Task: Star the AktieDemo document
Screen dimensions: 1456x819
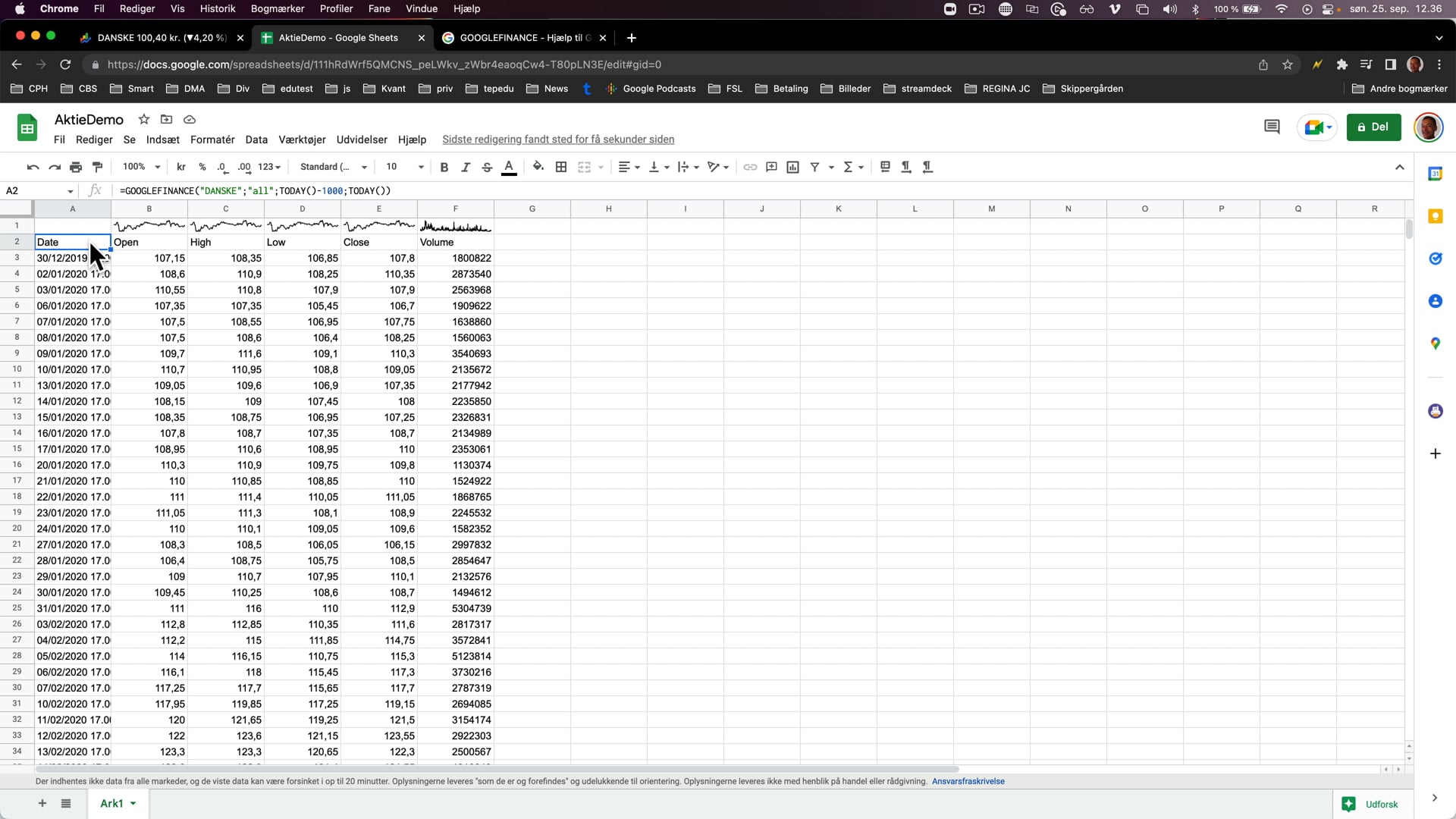Action: 144,119
